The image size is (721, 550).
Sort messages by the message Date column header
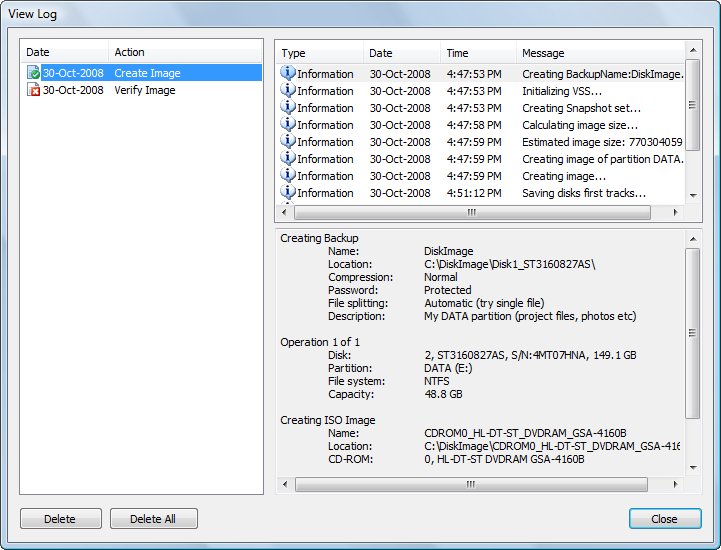tap(402, 53)
